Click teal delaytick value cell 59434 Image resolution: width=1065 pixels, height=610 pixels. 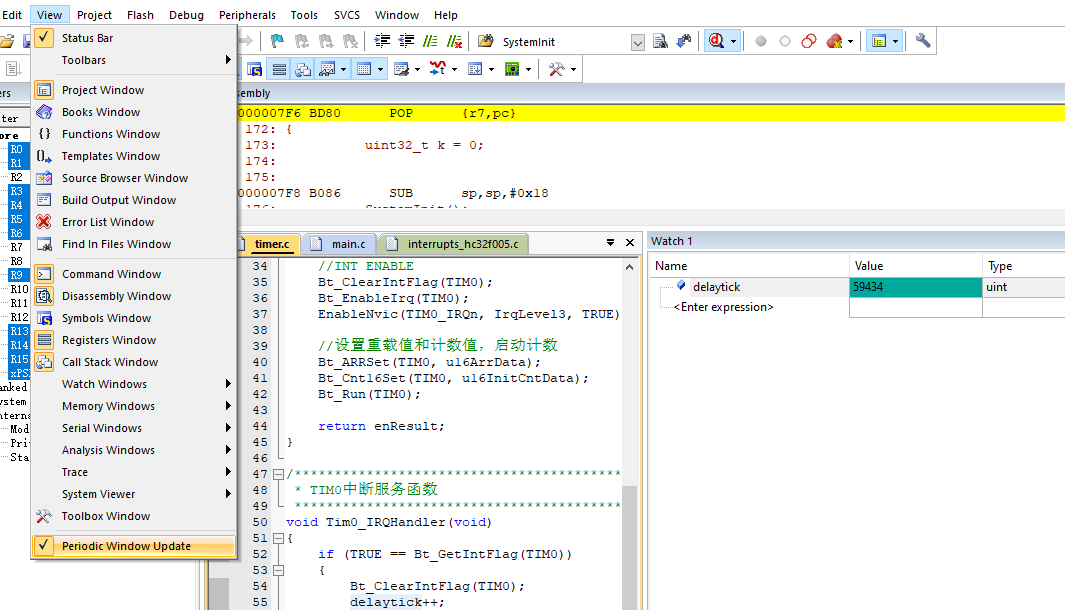coord(915,287)
